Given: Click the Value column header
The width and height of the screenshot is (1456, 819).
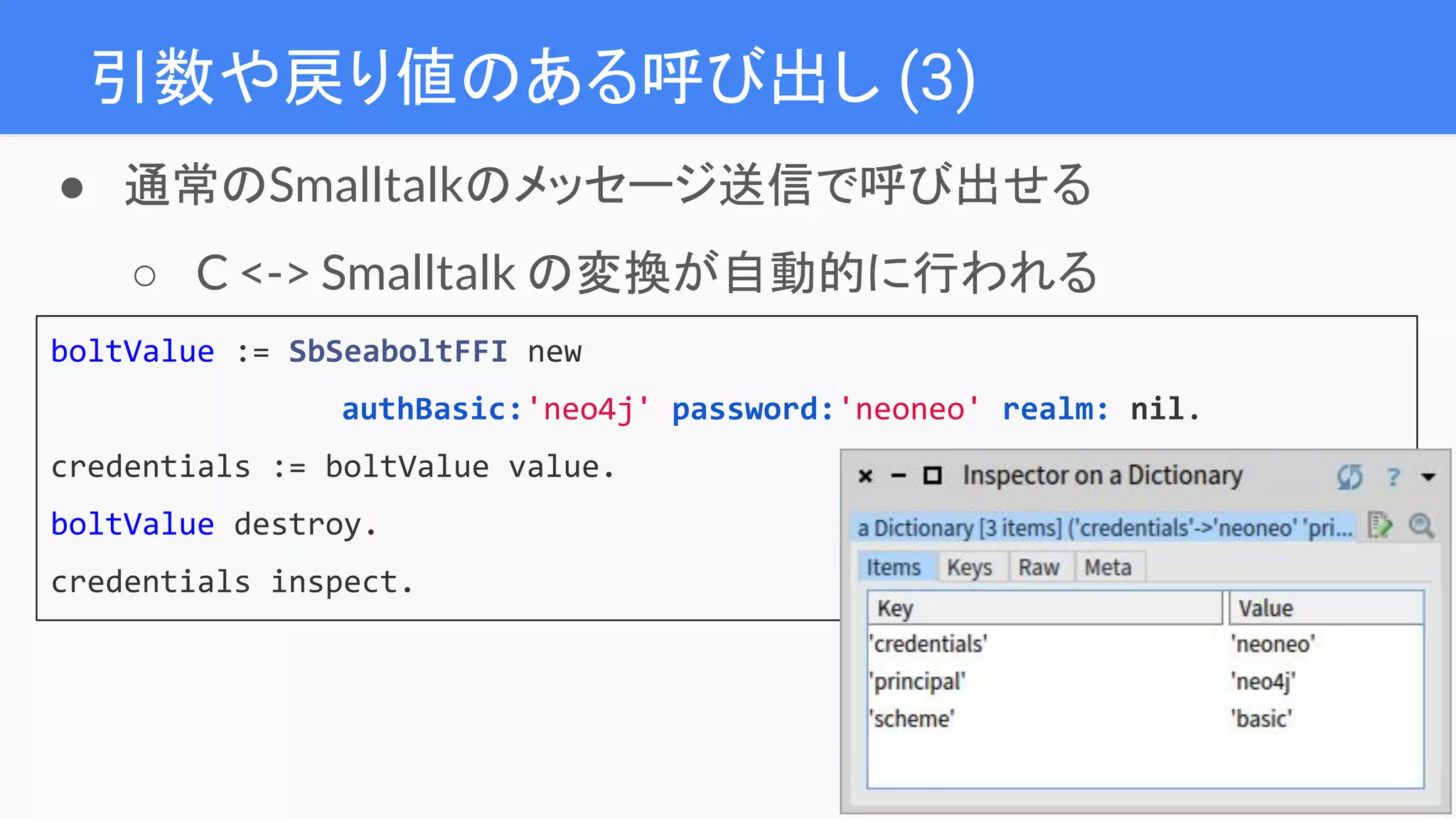Looking at the screenshot, I should tap(1327, 609).
